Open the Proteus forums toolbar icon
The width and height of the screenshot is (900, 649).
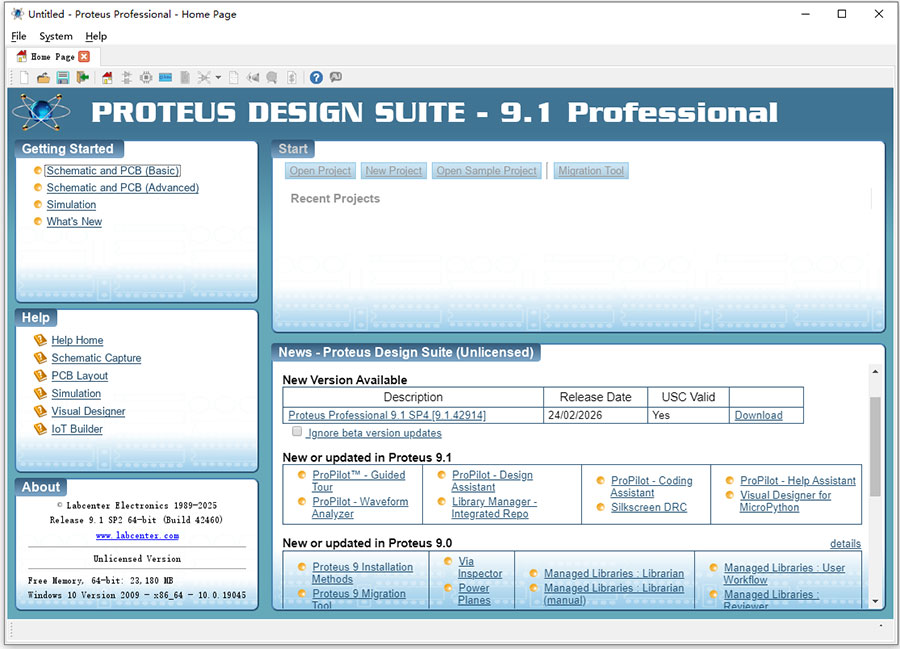(x=334, y=76)
